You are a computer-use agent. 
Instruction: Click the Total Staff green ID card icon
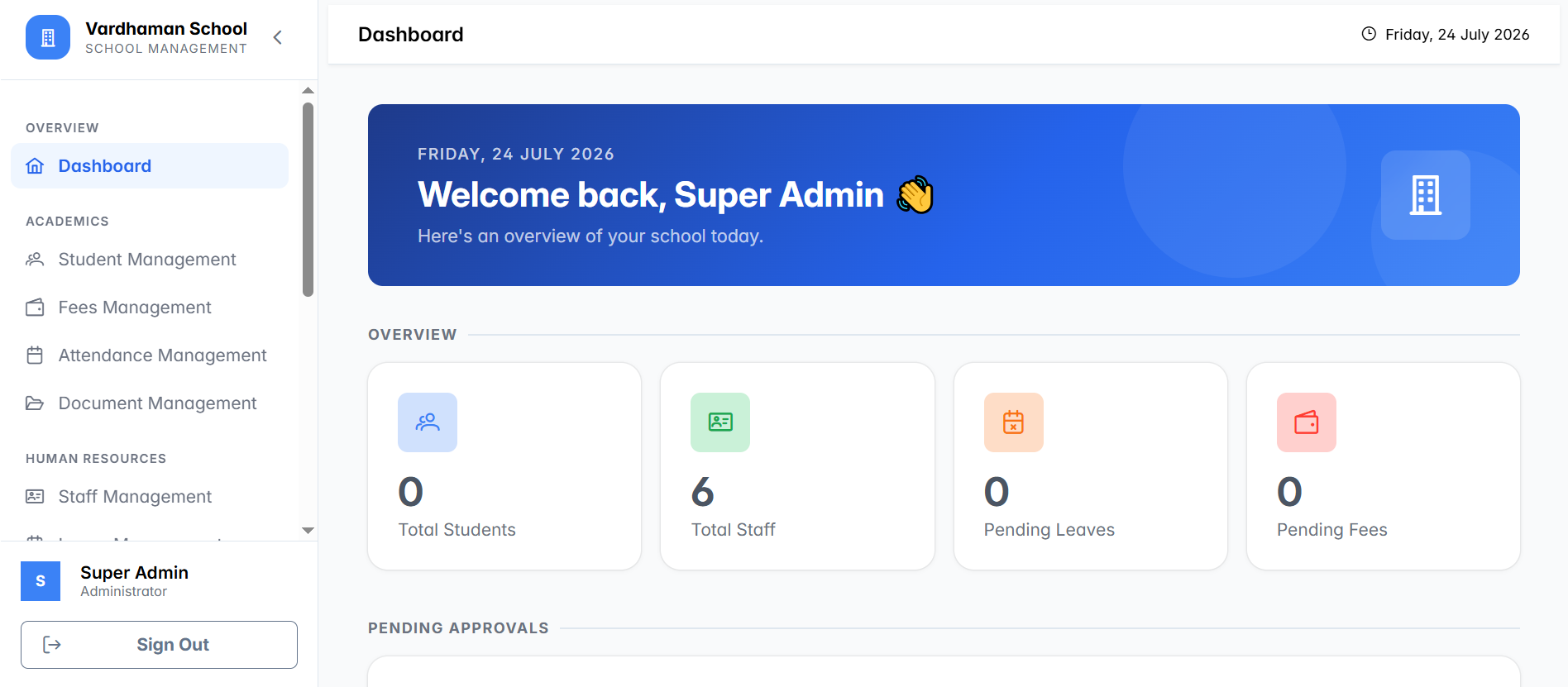coord(720,422)
